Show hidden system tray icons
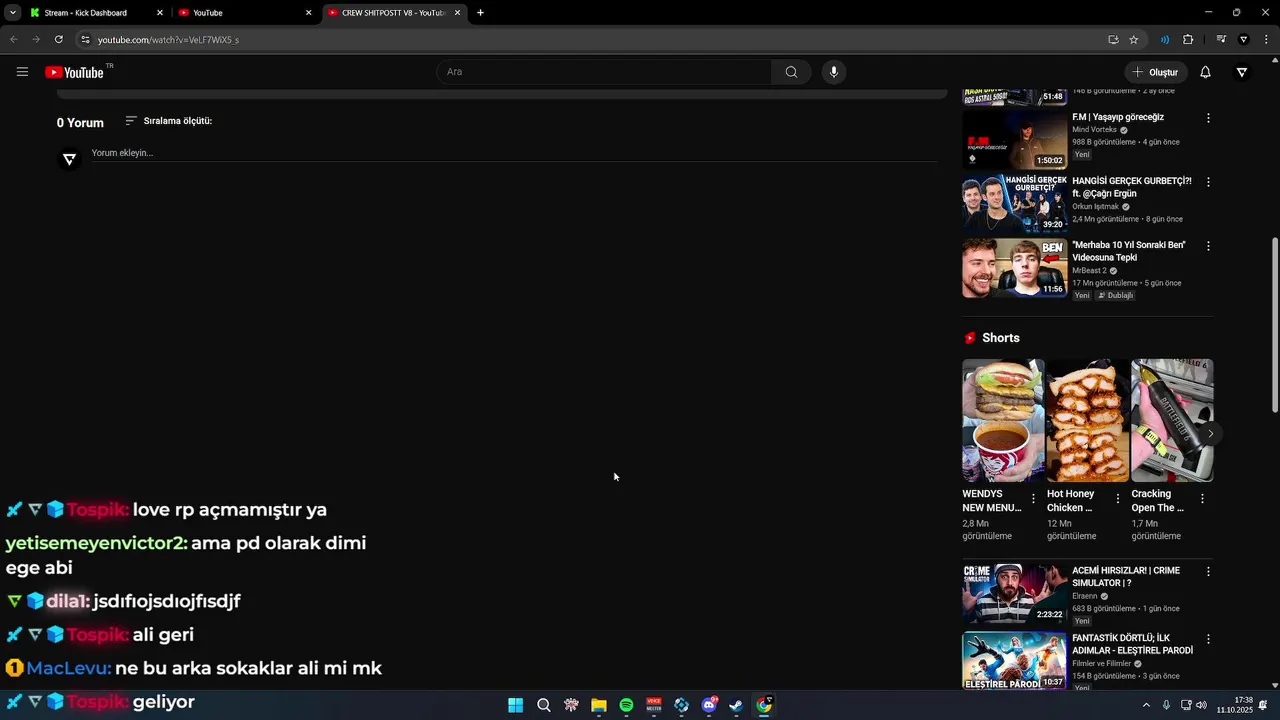The image size is (1280, 720). tap(1146, 705)
